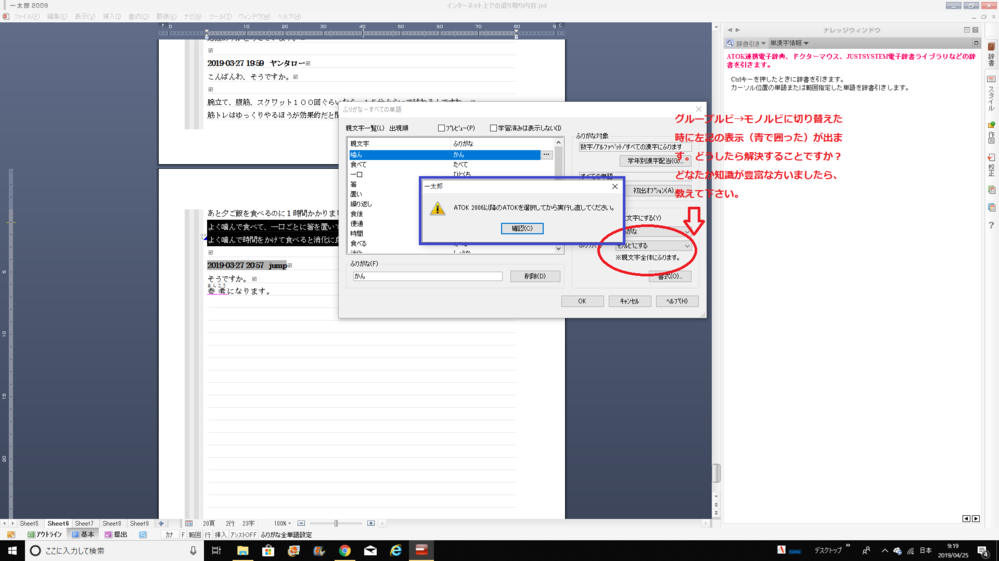
Task: Open the Windows Start menu
Action: click(x=12, y=551)
